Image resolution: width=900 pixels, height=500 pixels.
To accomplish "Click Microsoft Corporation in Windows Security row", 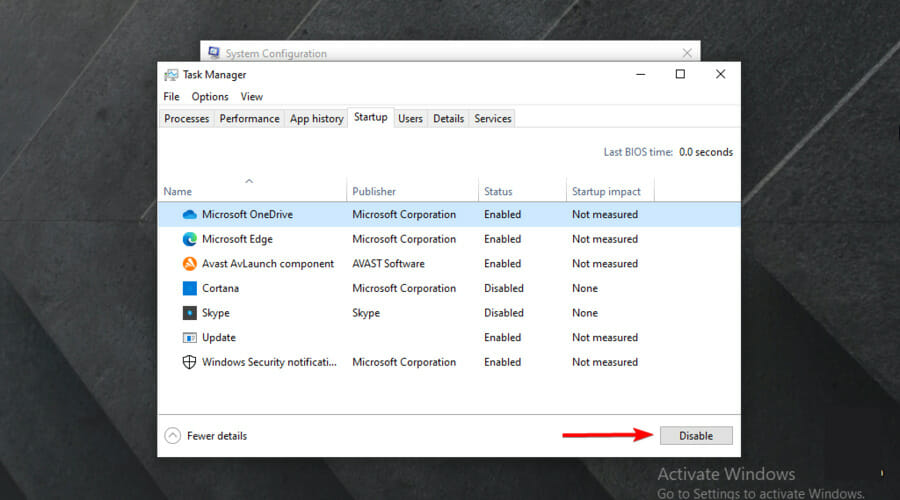I will tap(404, 362).
